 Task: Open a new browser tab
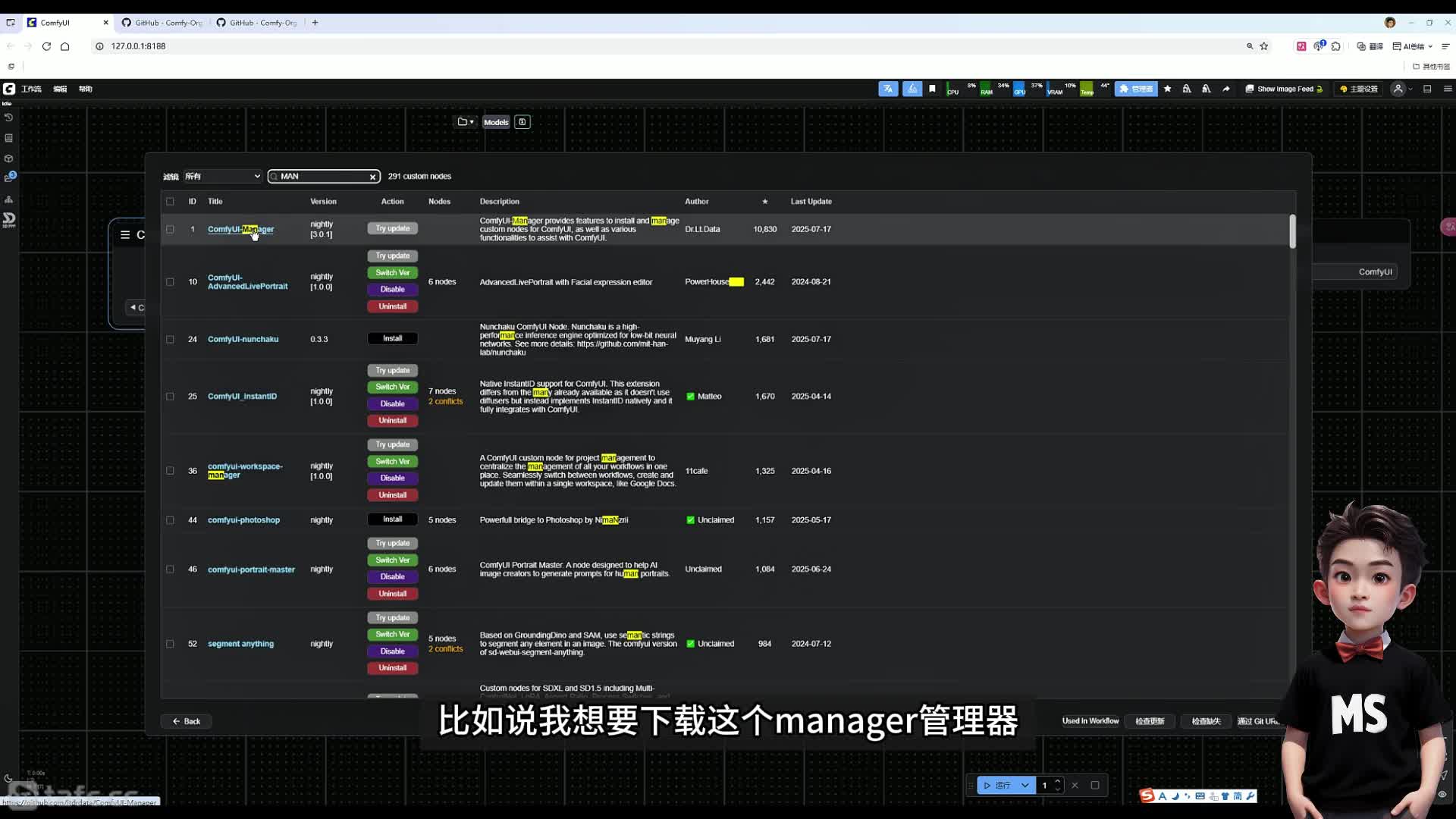315,23
